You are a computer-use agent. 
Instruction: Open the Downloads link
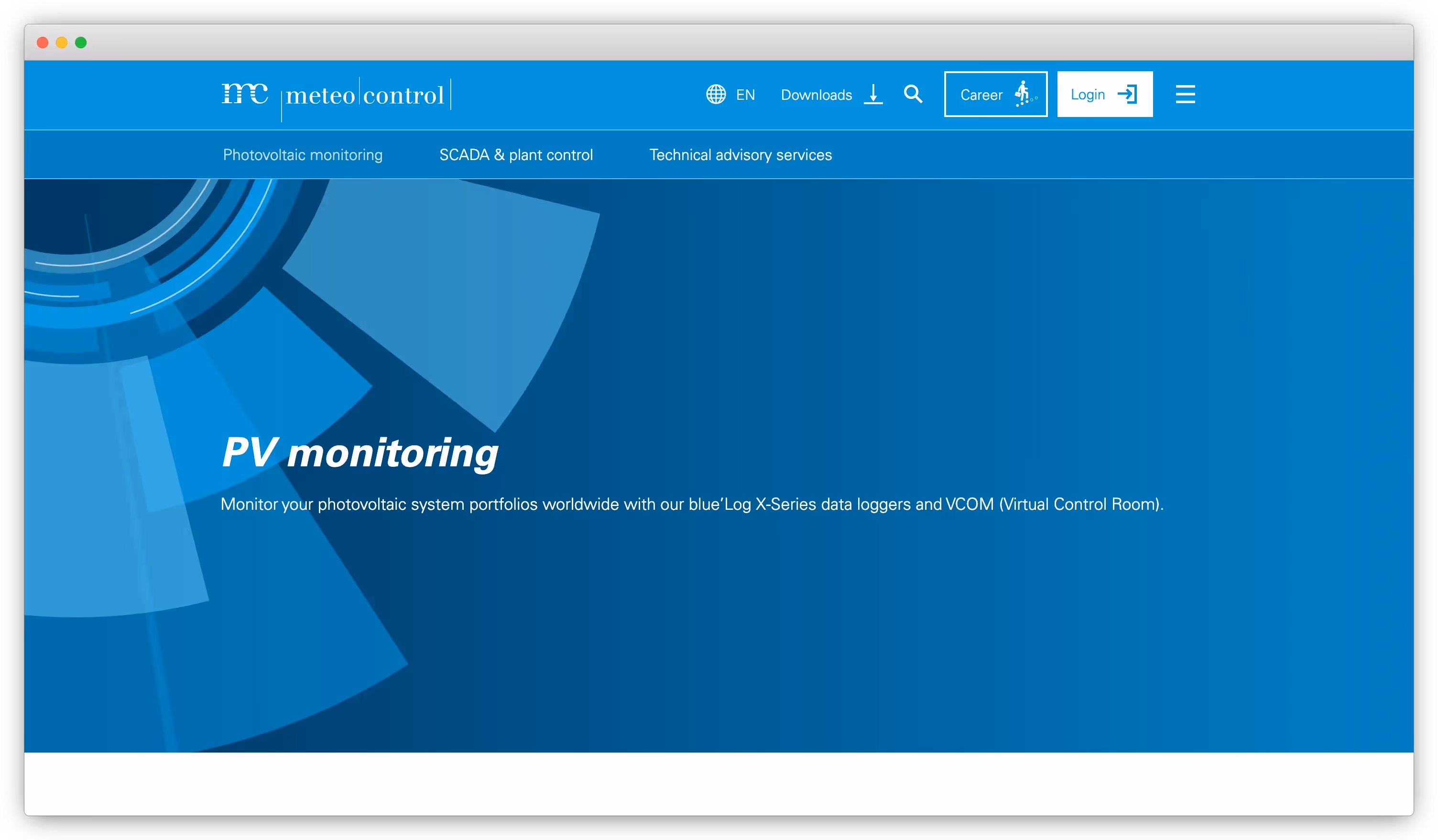816,95
